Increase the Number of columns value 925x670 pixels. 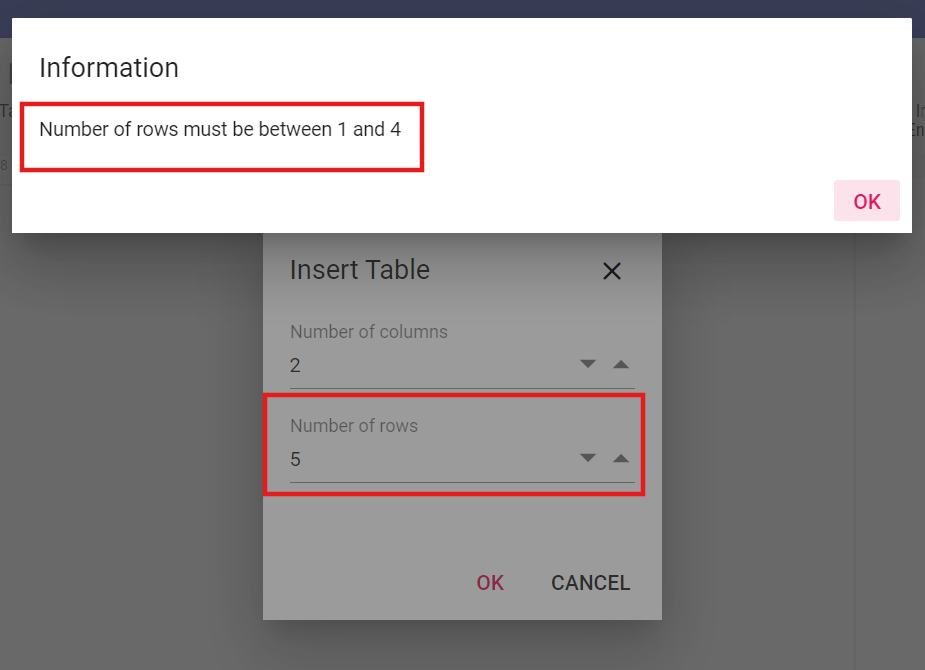621,364
